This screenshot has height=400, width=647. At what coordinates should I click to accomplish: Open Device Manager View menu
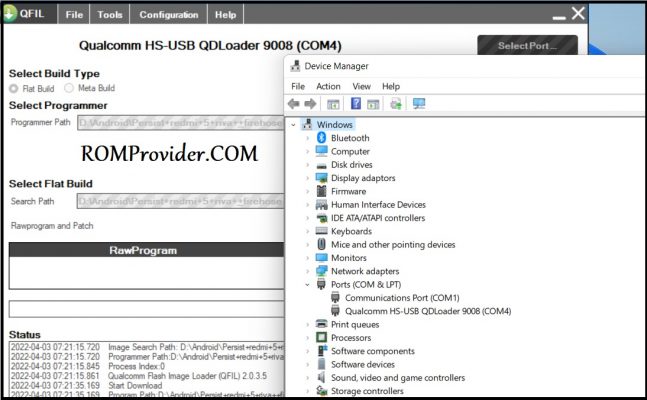click(361, 86)
